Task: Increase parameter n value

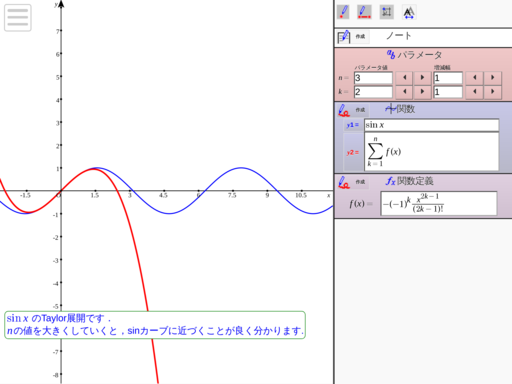Action: coord(422,78)
